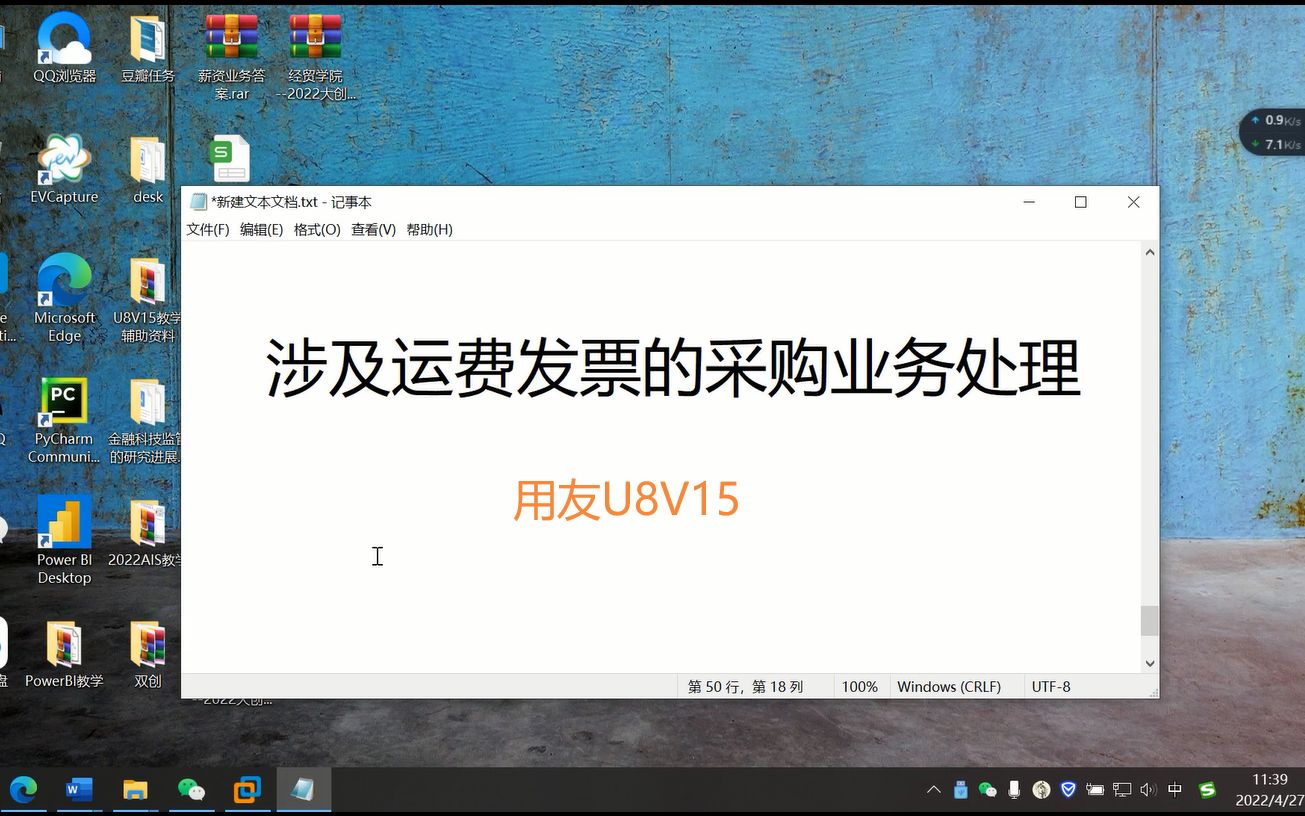Image resolution: width=1305 pixels, height=816 pixels.
Task: Open the 帮助(H) menu in Notepad
Action: pos(429,229)
